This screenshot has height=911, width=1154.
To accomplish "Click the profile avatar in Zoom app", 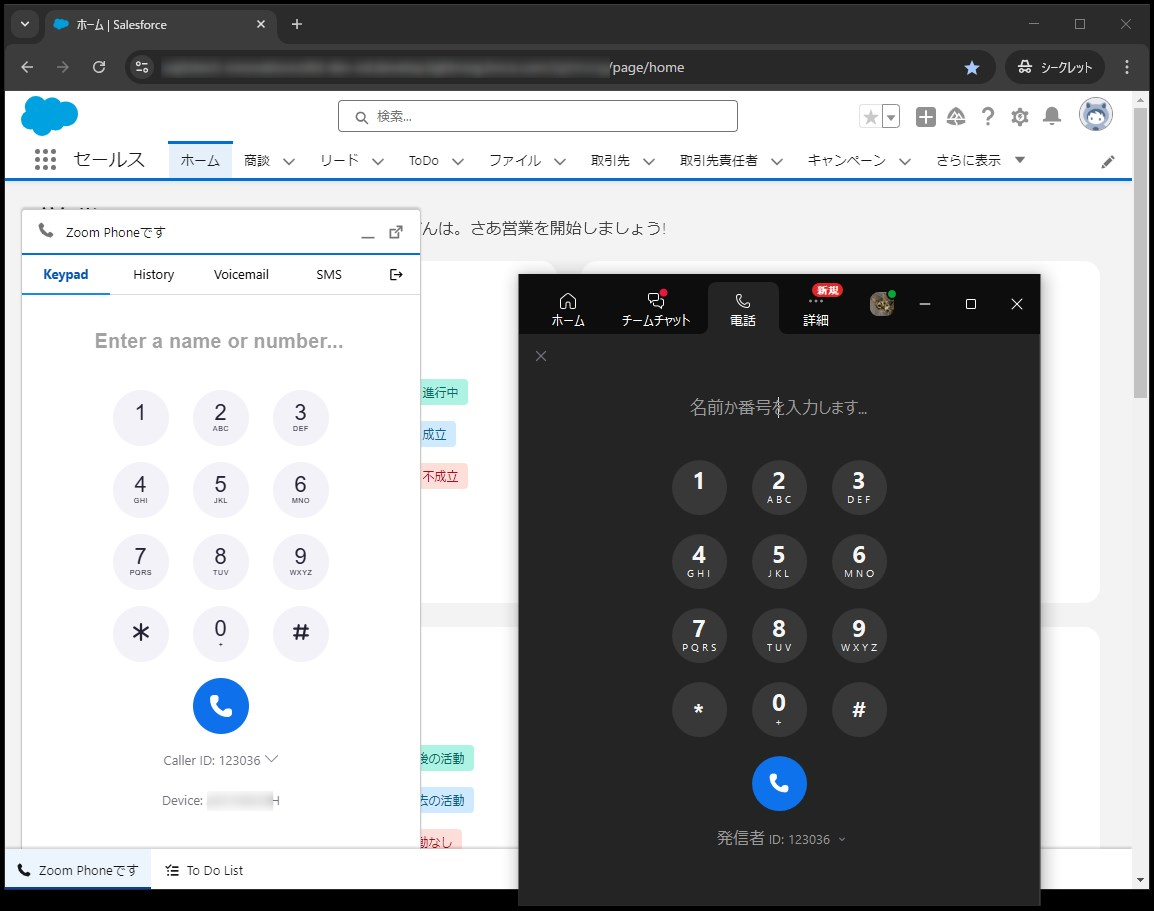I will 882,304.
